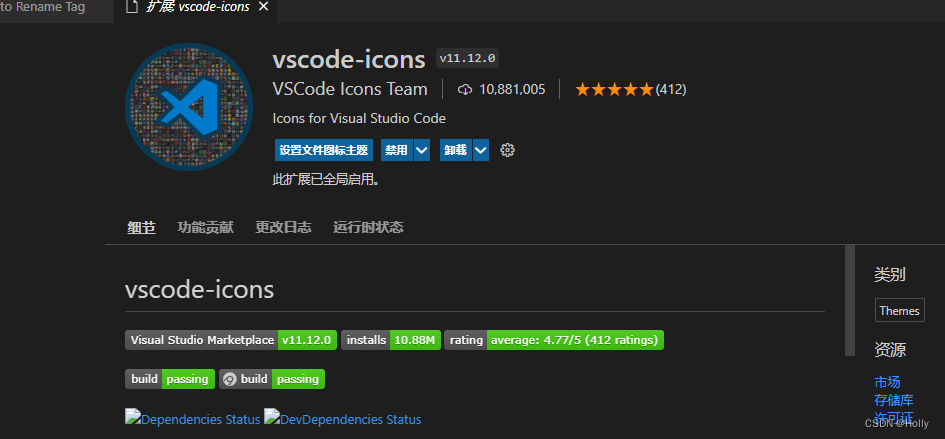Image resolution: width=945 pixels, height=439 pixels.
Task: Click 设置文件图标主题 button
Action: [x=324, y=150]
